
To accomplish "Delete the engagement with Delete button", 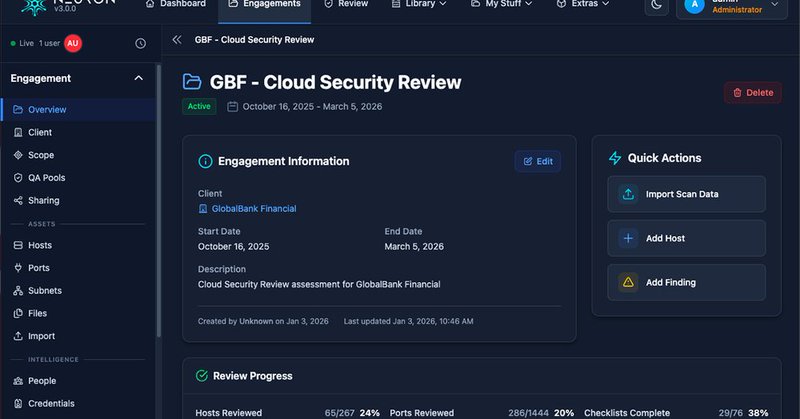I will pos(752,93).
